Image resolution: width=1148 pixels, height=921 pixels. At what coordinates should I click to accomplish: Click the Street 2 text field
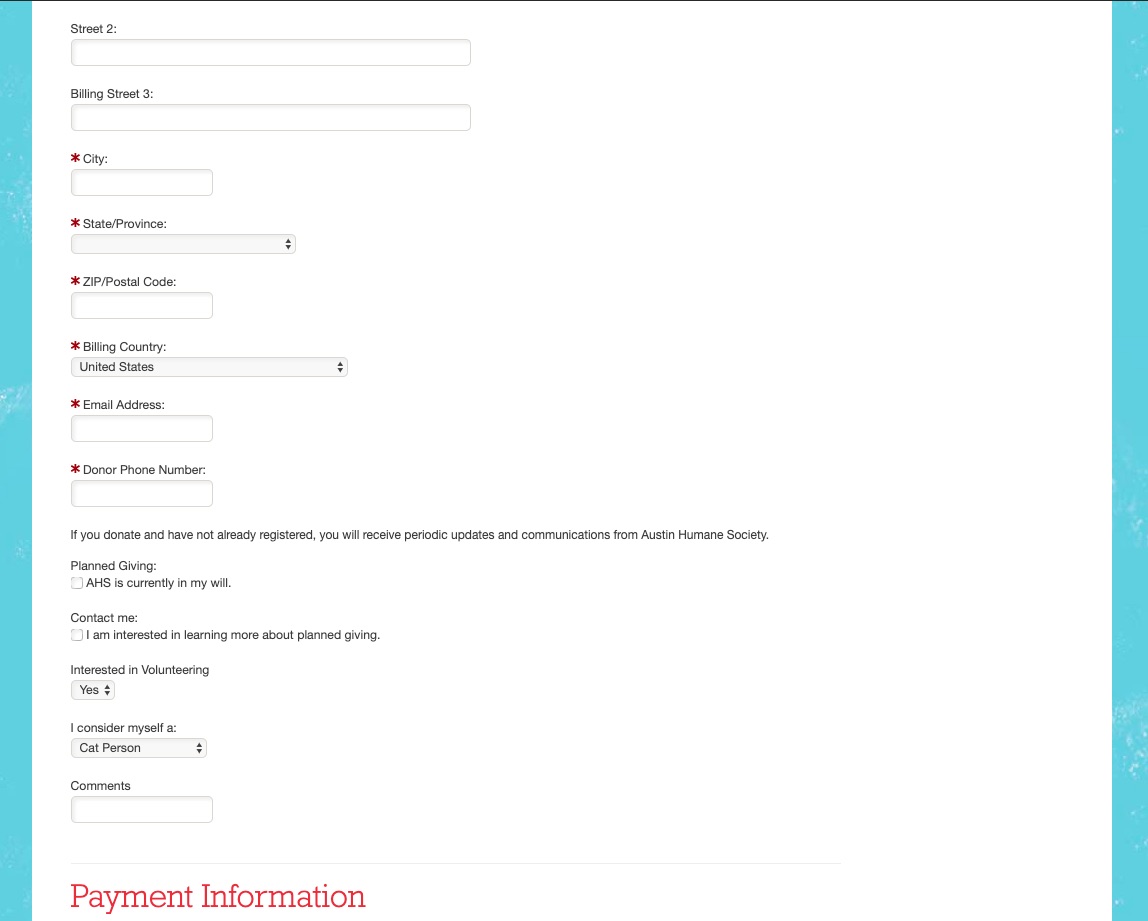[x=270, y=53]
